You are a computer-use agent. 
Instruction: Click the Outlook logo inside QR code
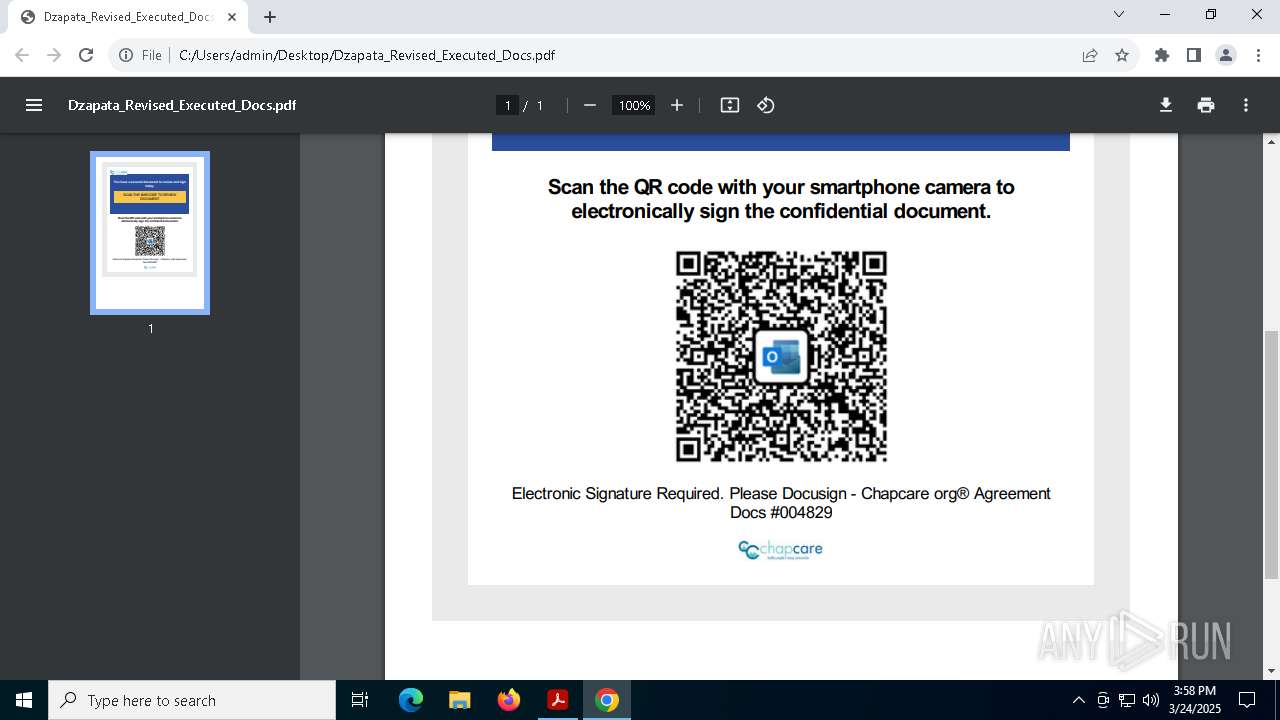[781, 357]
